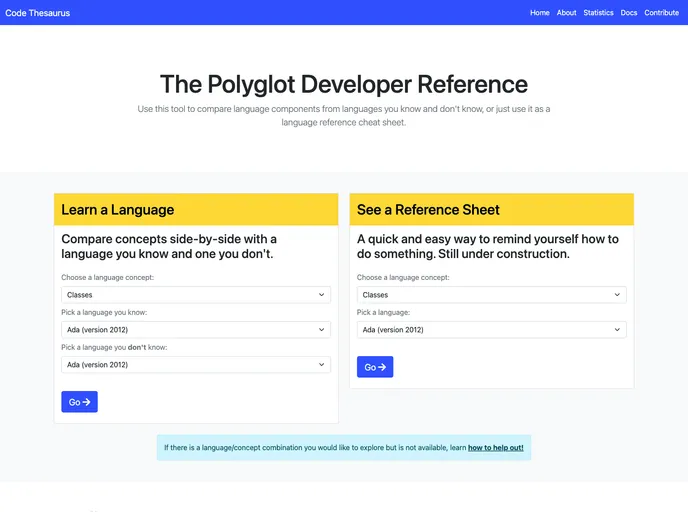Click the 'Learn a Language' card header
Image resolution: width=688 pixels, height=512 pixels.
click(x=196, y=210)
